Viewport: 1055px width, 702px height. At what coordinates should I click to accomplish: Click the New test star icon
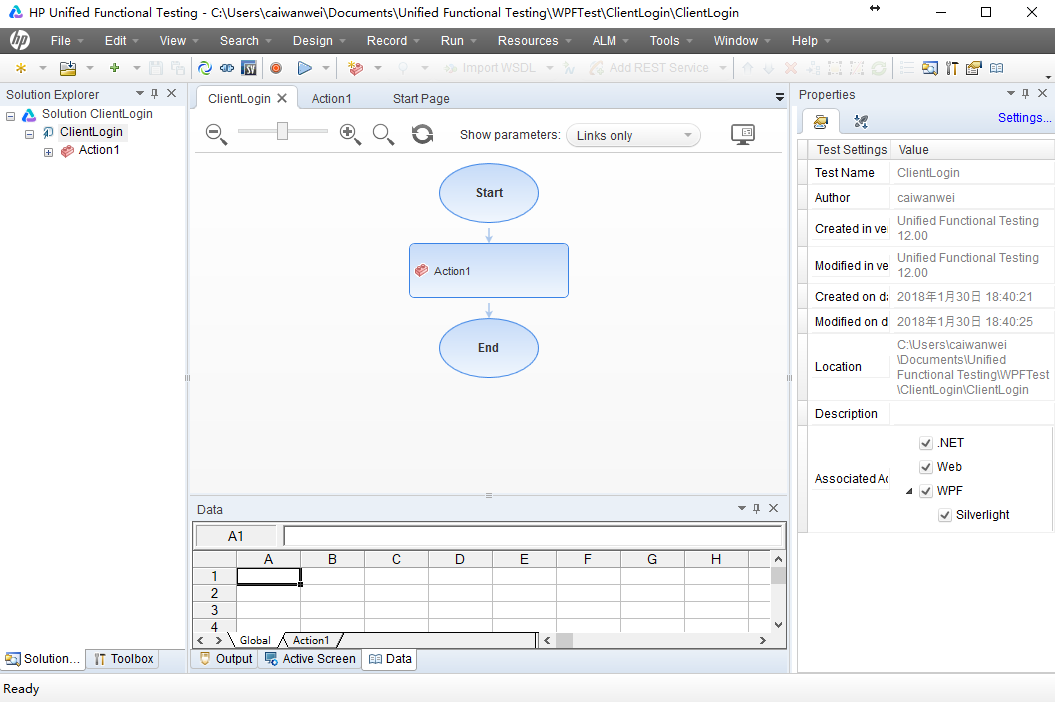[21, 68]
